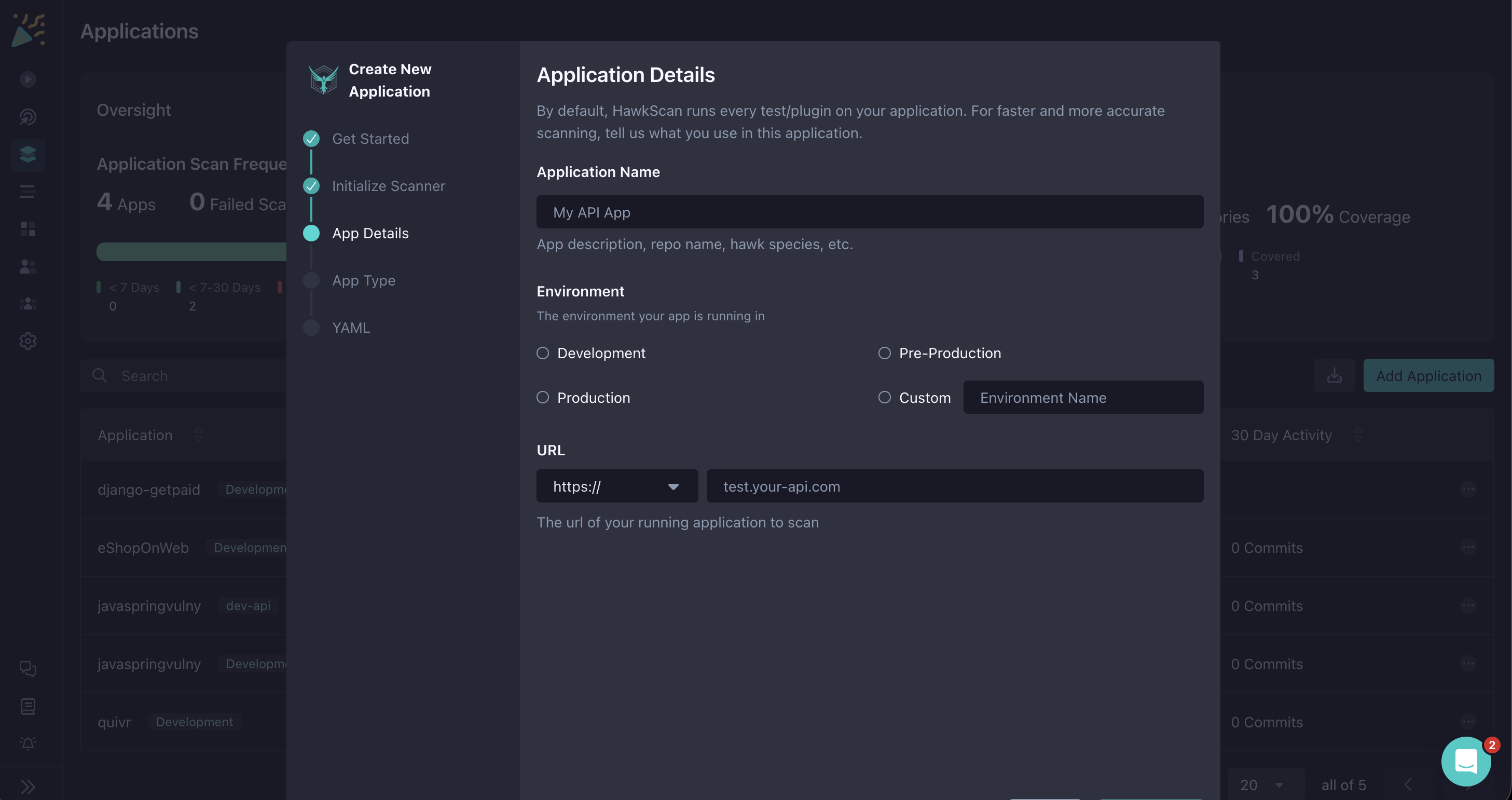This screenshot has height=800, width=1512.
Task: Click the Environment Name input field
Action: tap(1083, 397)
